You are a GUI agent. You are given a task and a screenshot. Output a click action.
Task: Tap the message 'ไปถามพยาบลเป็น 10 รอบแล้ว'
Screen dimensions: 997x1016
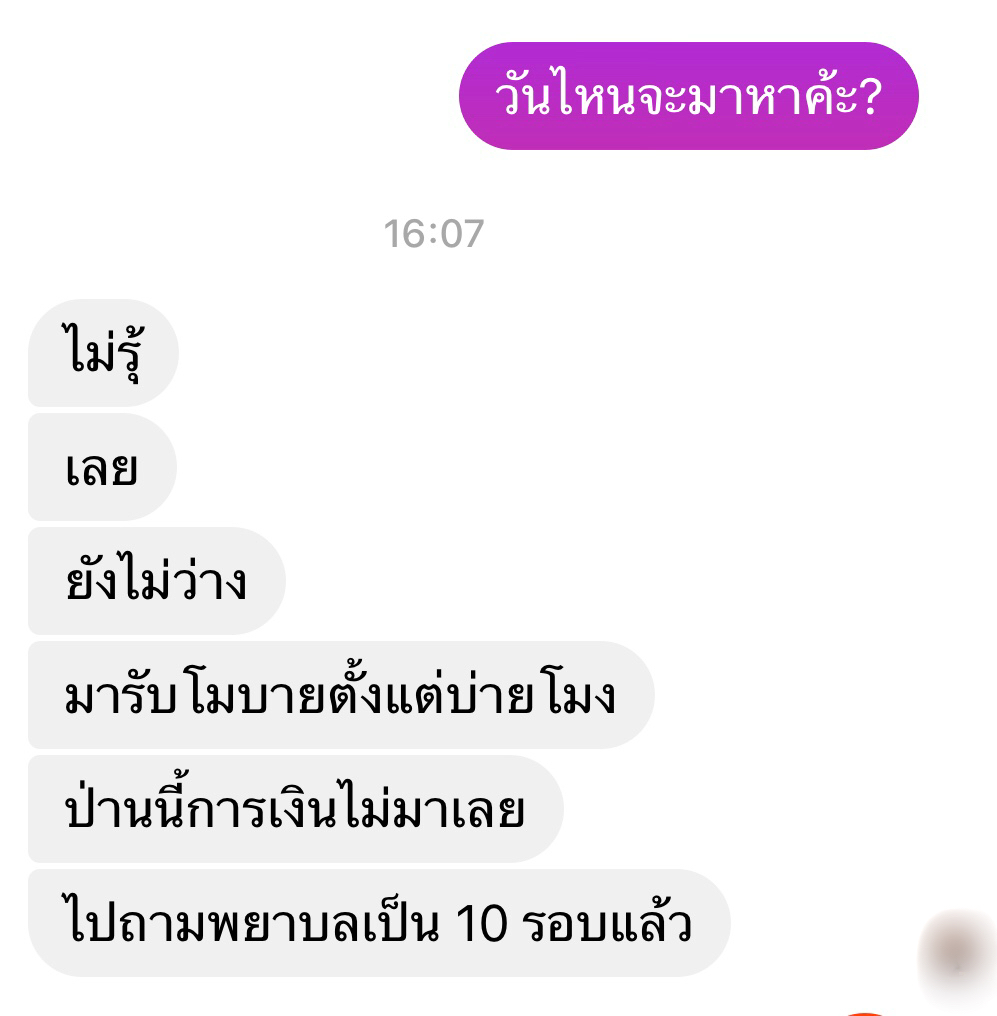[x=379, y=923]
